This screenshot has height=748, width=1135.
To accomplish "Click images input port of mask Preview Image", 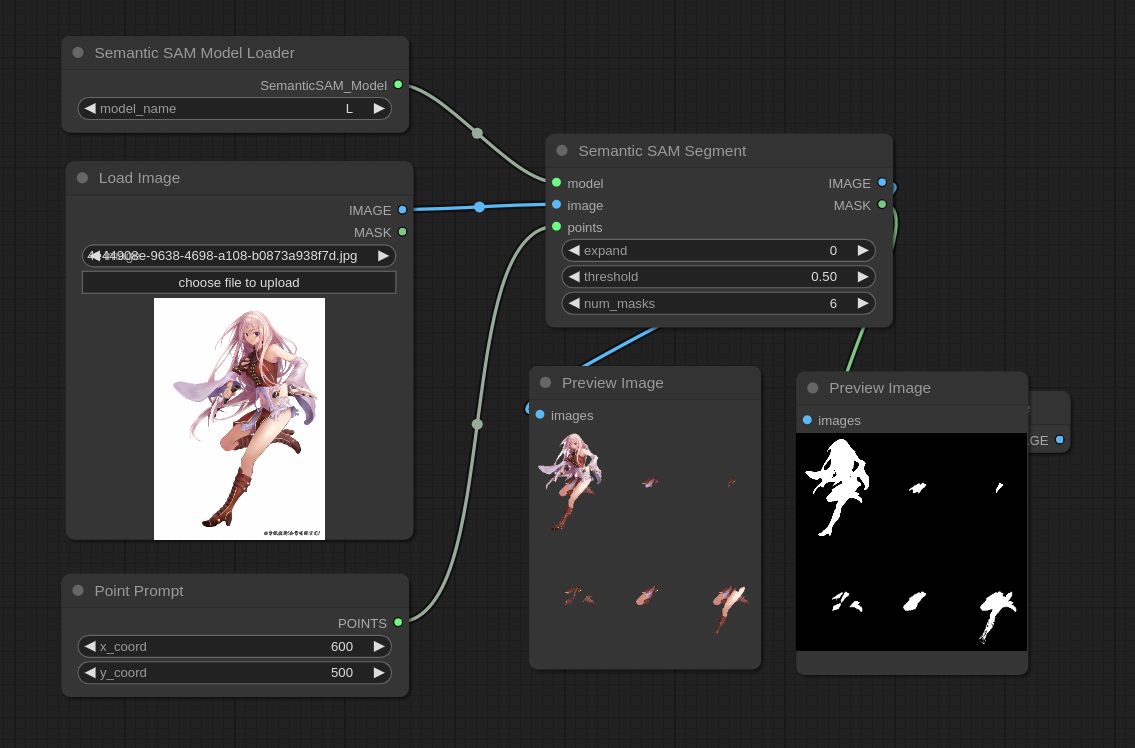I will pos(807,420).
